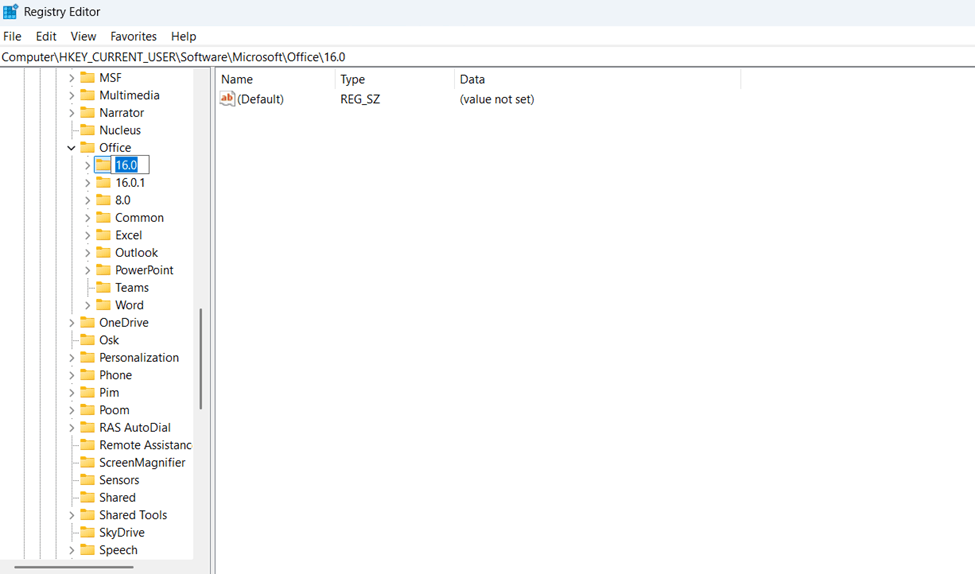Click the Nucleus folder icon
The image size is (975, 574).
tap(88, 129)
